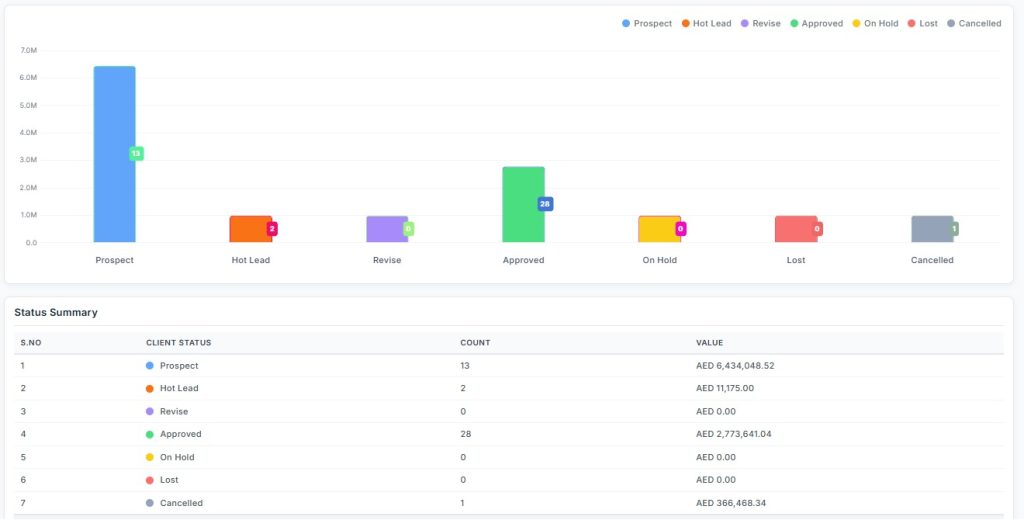Image resolution: width=1024 pixels, height=520 pixels.
Task: Click the 13 count badge on Prospect bar
Action: (136, 154)
